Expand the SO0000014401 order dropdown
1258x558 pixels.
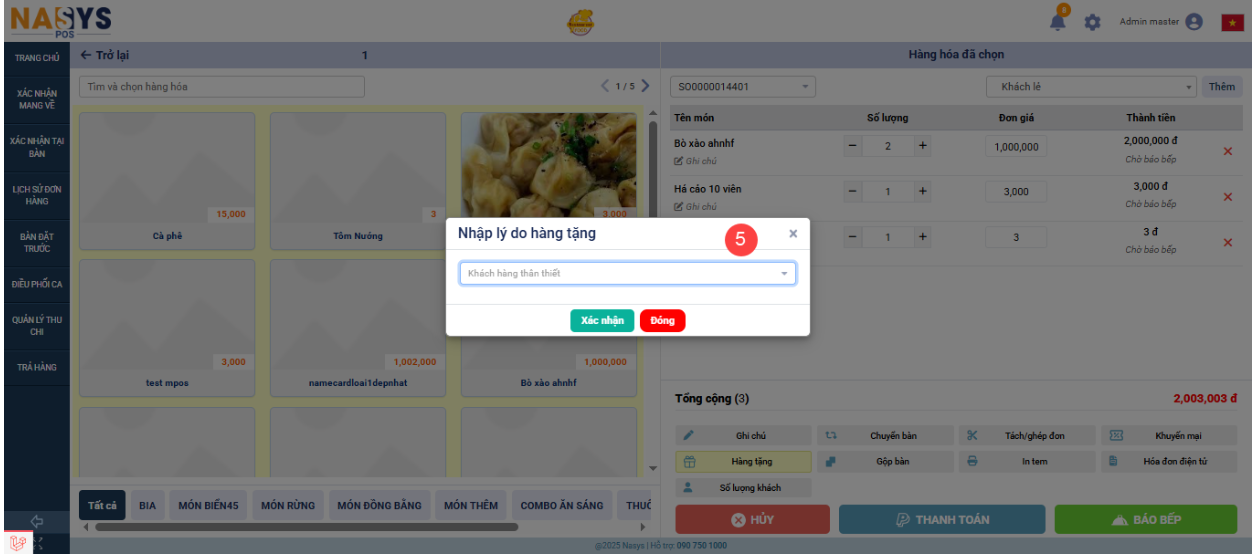point(742,87)
